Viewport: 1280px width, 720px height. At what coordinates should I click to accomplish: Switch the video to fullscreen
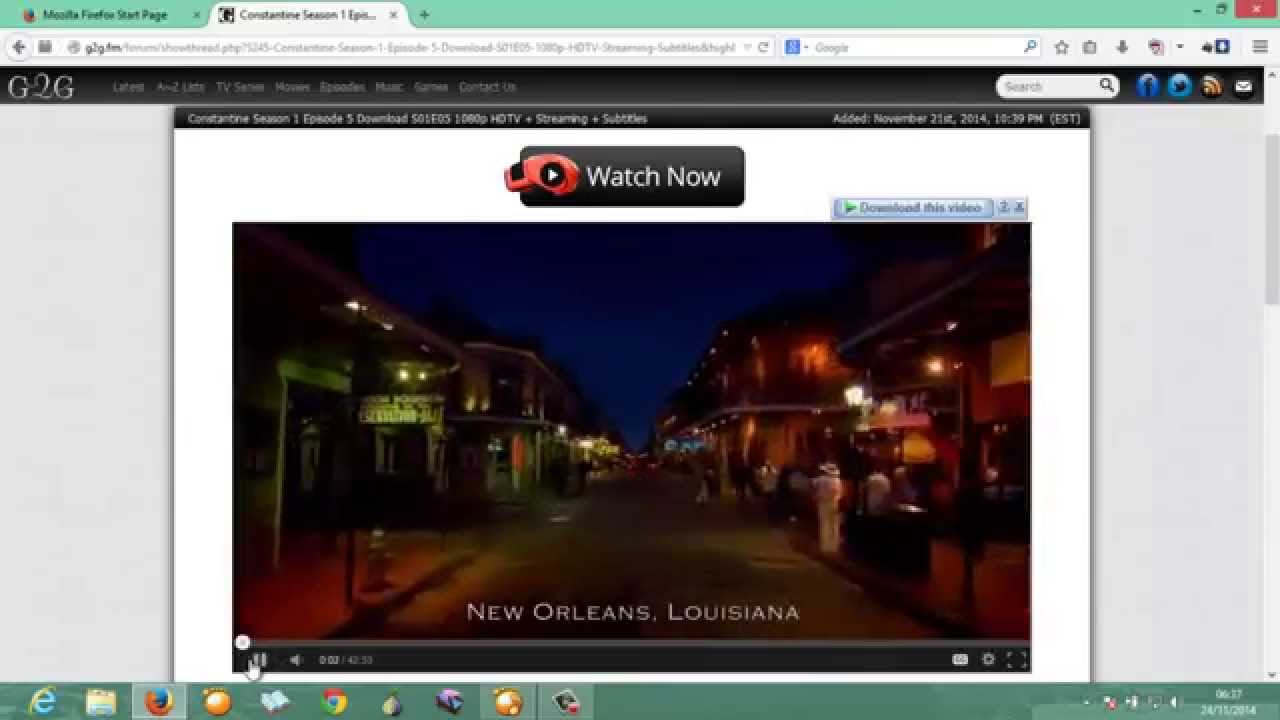pyautogui.click(x=1016, y=659)
